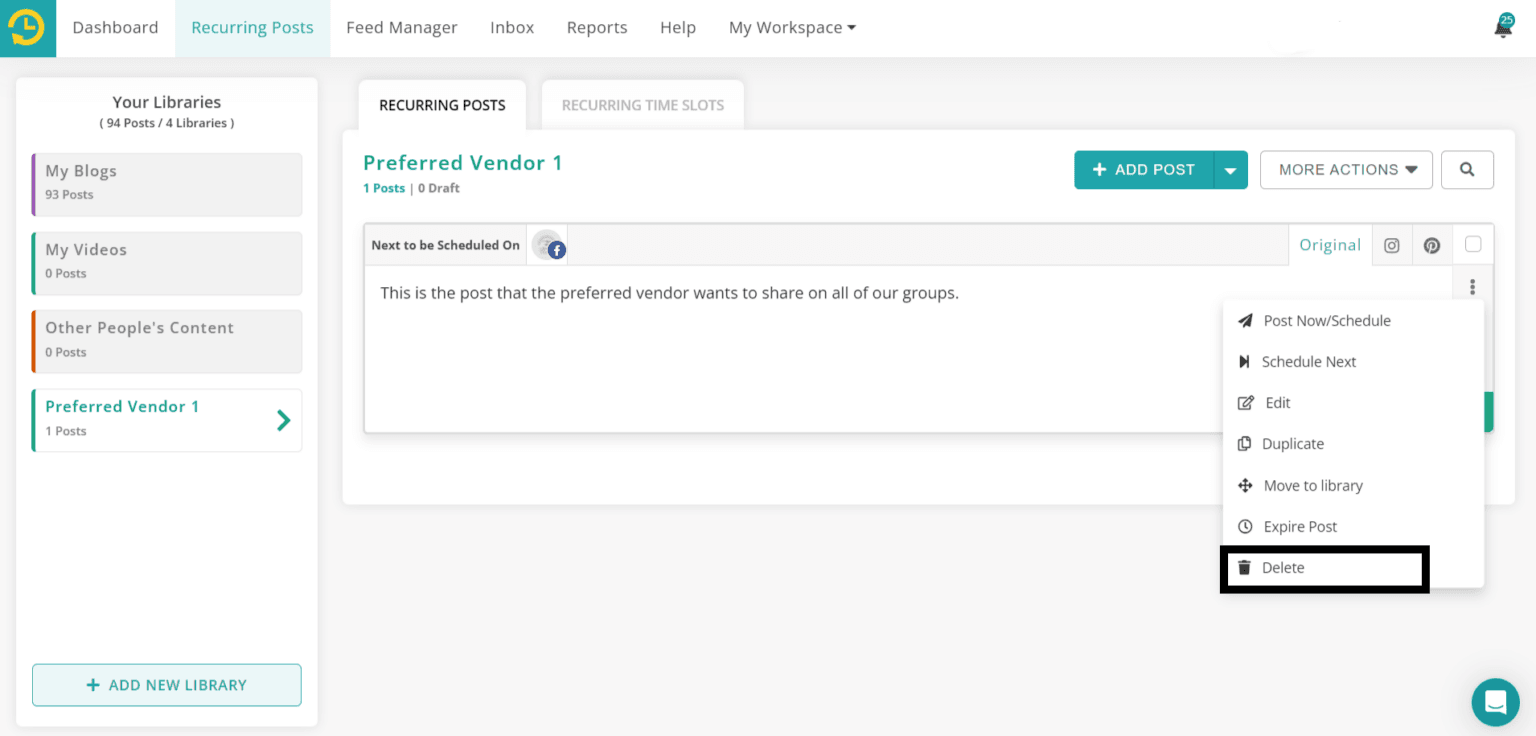Choose Delete from the post menu
This screenshot has height=736, width=1536.
tap(1282, 568)
